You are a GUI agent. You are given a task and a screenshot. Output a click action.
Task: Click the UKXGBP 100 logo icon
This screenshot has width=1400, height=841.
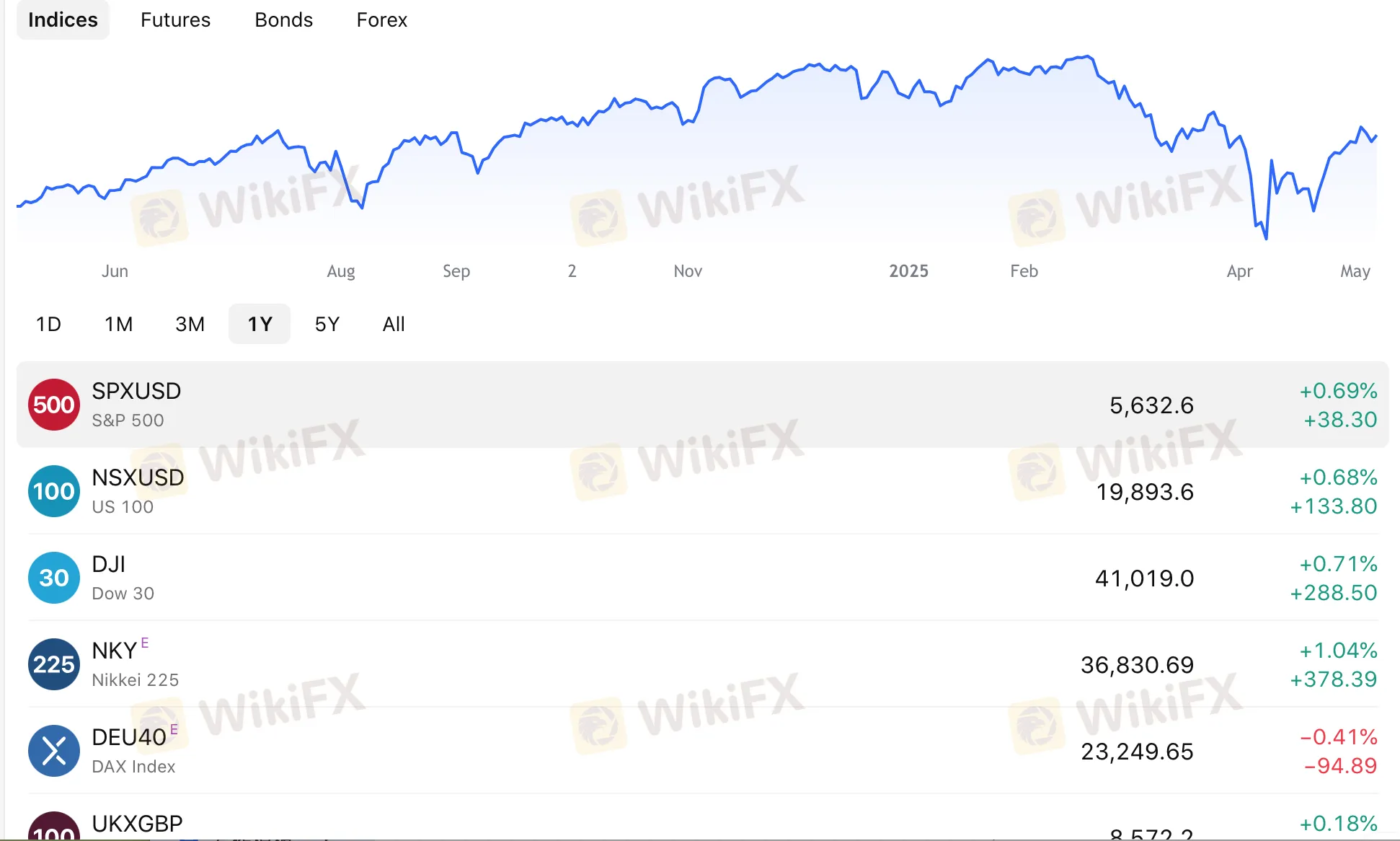pyautogui.click(x=54, y=829)
